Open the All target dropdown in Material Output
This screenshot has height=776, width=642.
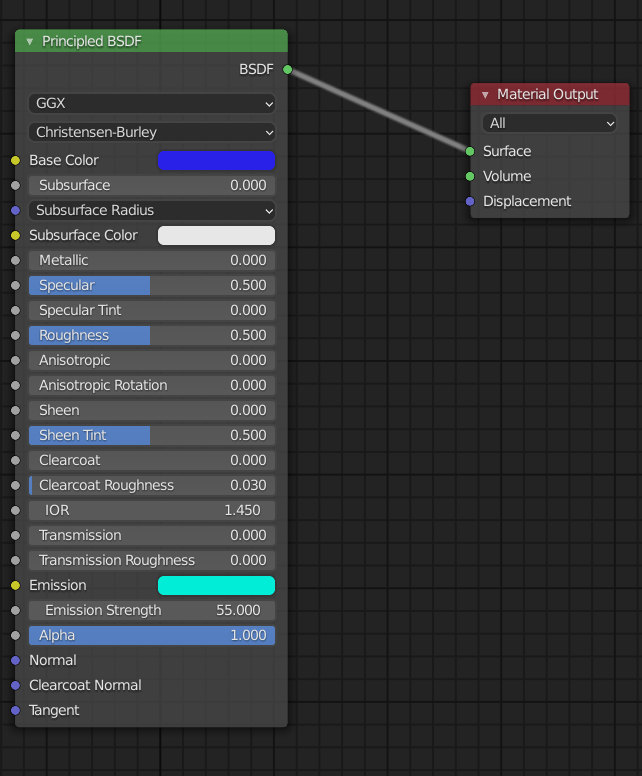pyautogui.click(x=549, y=123)
